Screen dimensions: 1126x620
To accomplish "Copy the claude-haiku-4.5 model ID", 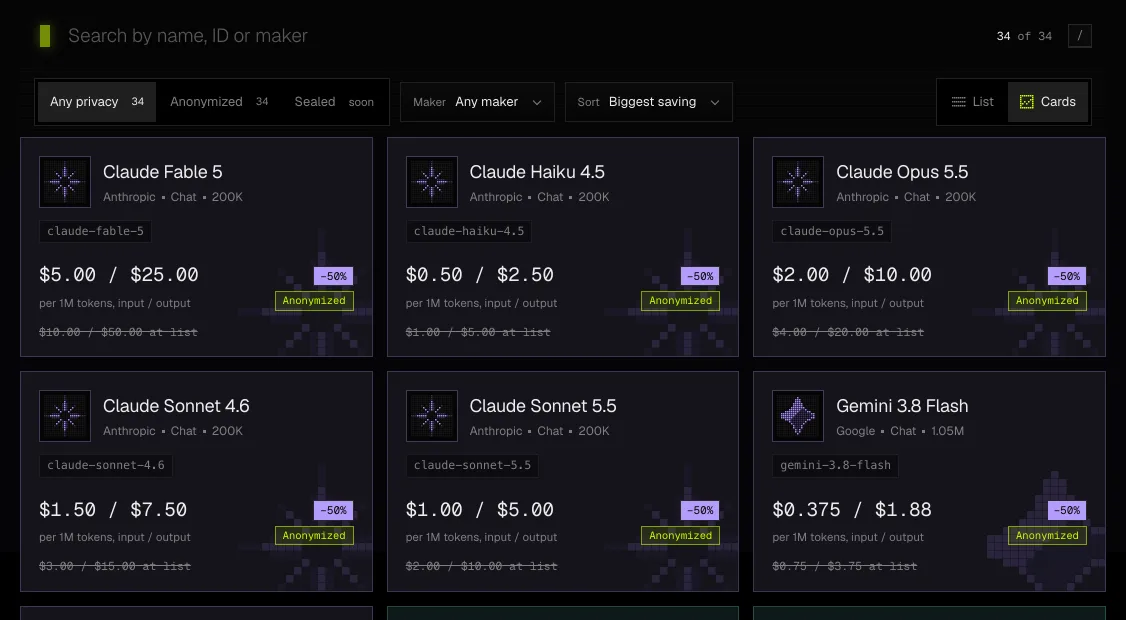I will (469, 231).
